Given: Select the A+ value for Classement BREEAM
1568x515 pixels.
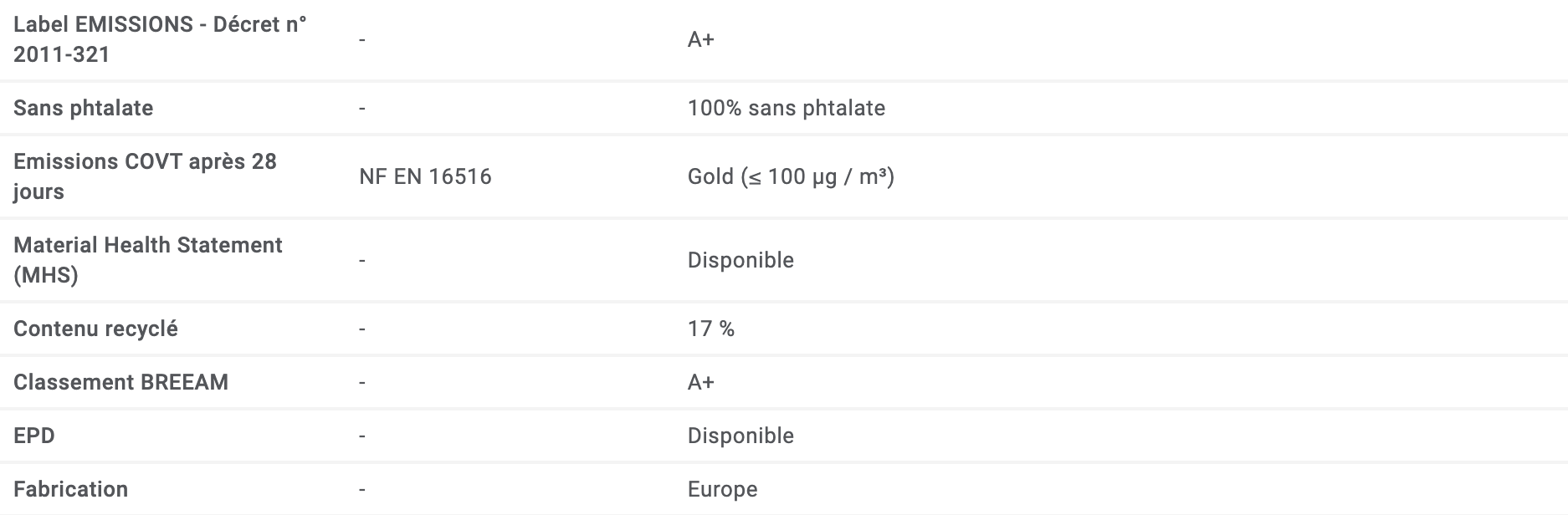Looking at the screenshot, I should [x=700, y=382].
